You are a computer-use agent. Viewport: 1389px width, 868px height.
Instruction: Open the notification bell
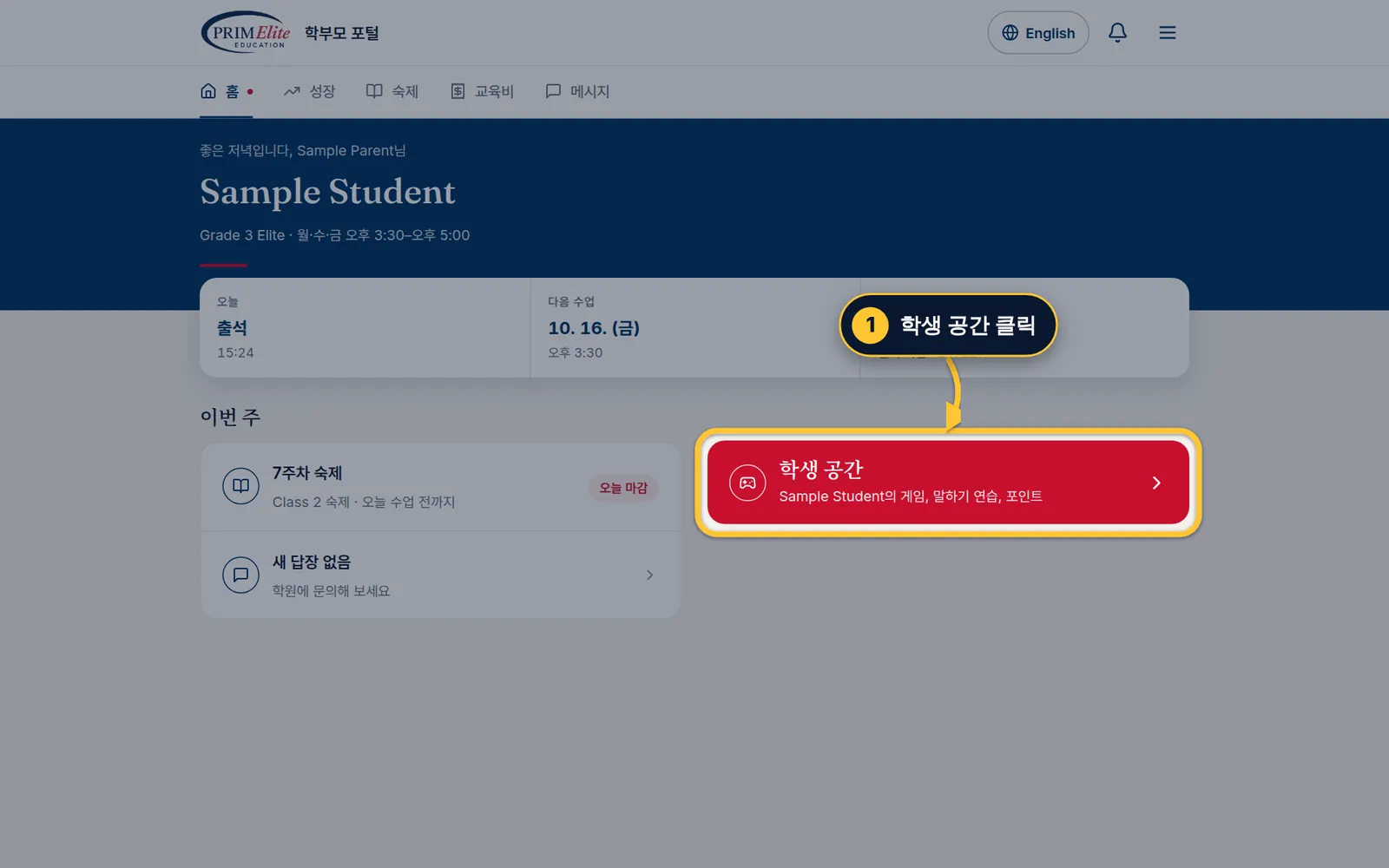click(x=1117, y=33)
